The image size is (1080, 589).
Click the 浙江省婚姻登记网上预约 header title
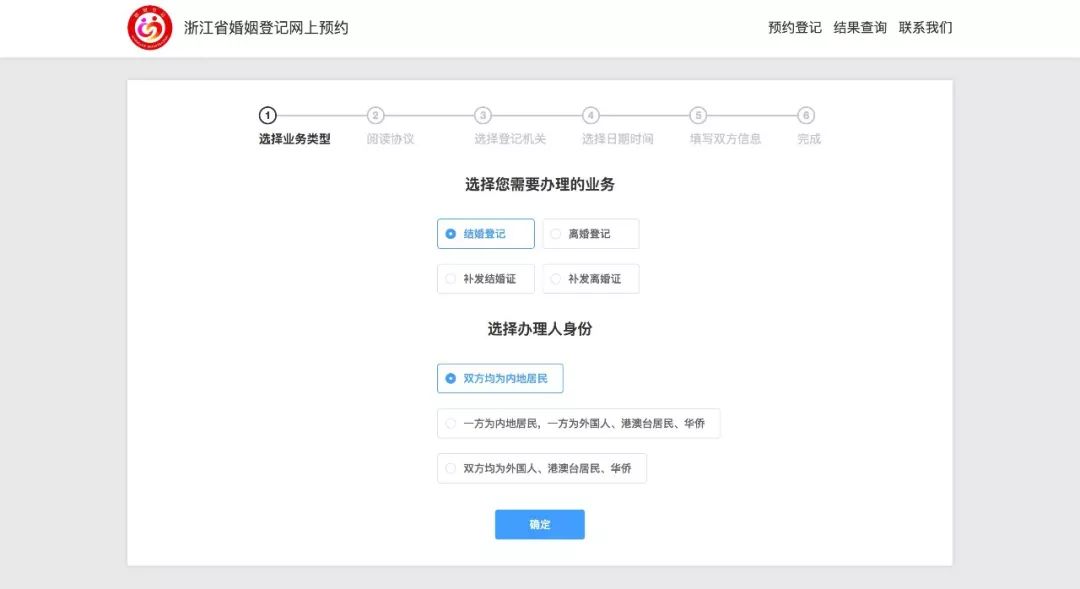click(x=266, y=28)
